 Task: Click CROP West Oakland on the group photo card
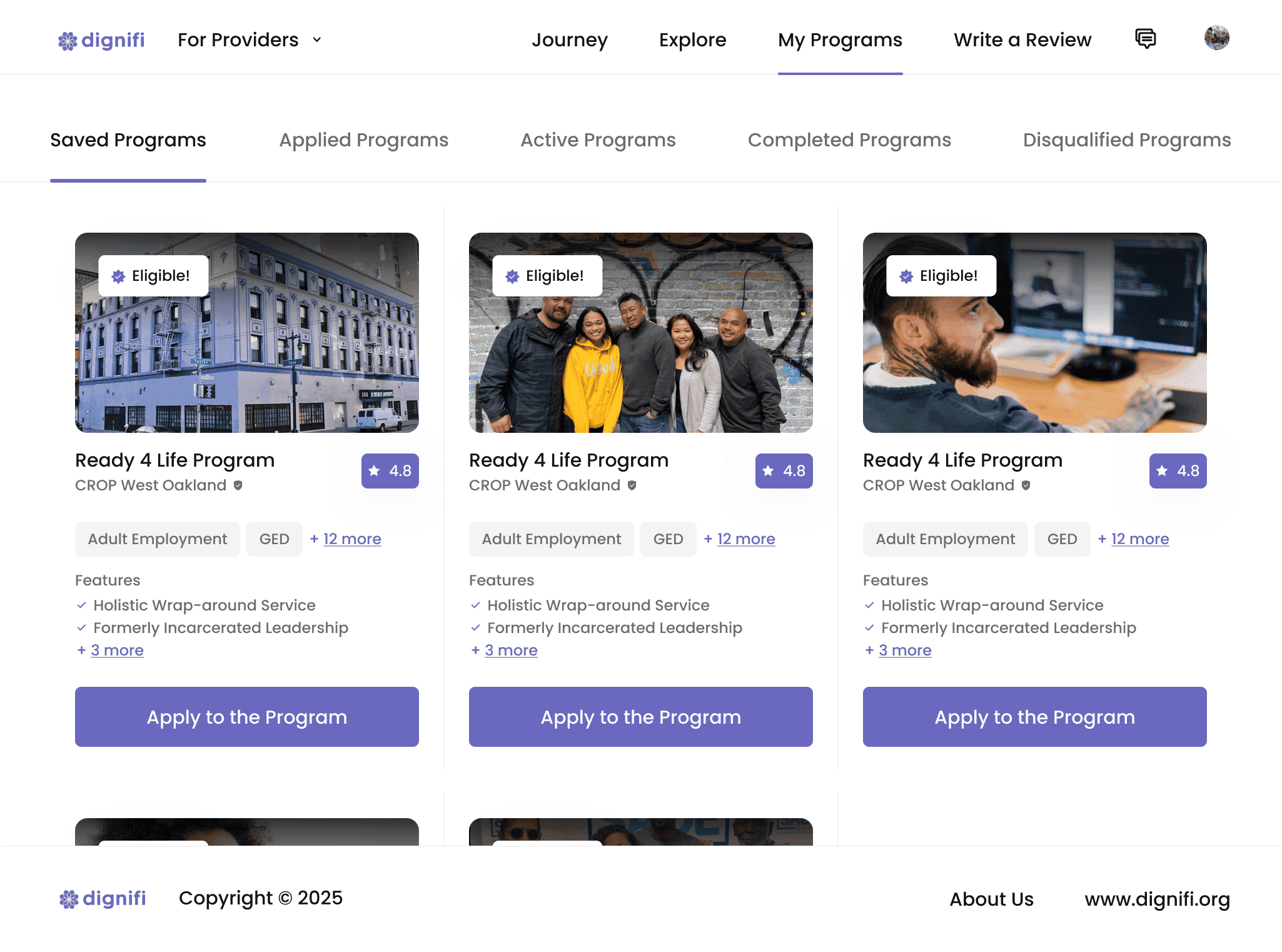[x=545, y=485]
